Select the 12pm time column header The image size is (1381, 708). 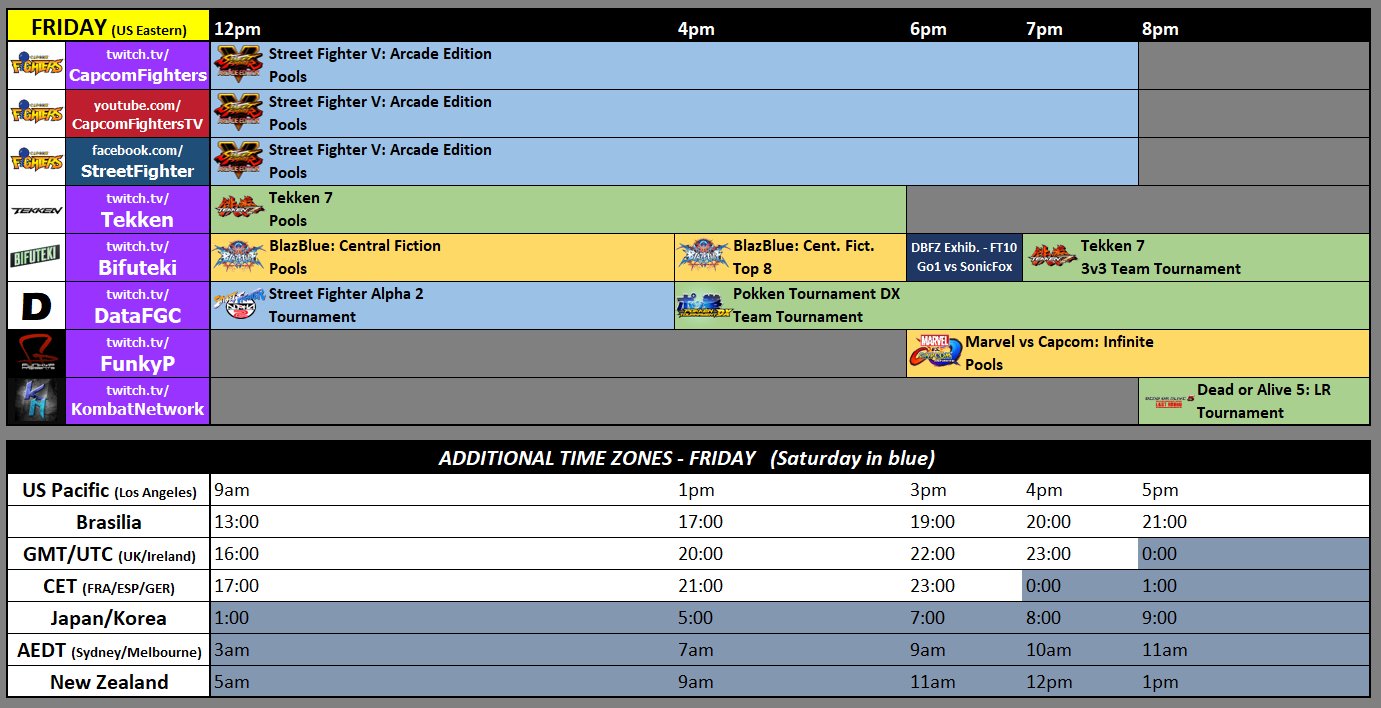click(x=233, y=28)
